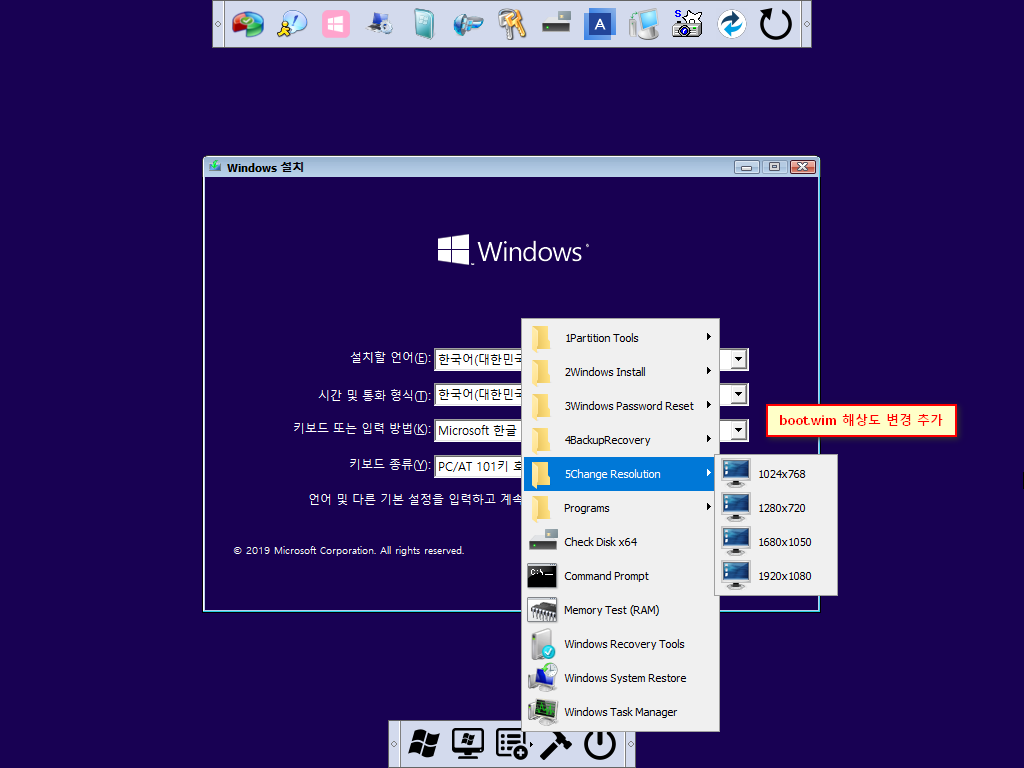Open the list with plus sign icon
Image resolution: width=1024 pixels, height=768 pixels.
513,744
